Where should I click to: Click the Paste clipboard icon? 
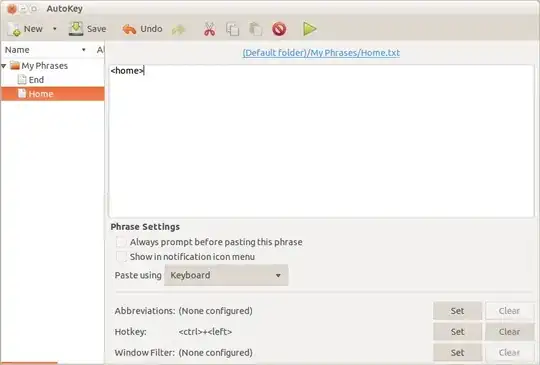(256, 29)
